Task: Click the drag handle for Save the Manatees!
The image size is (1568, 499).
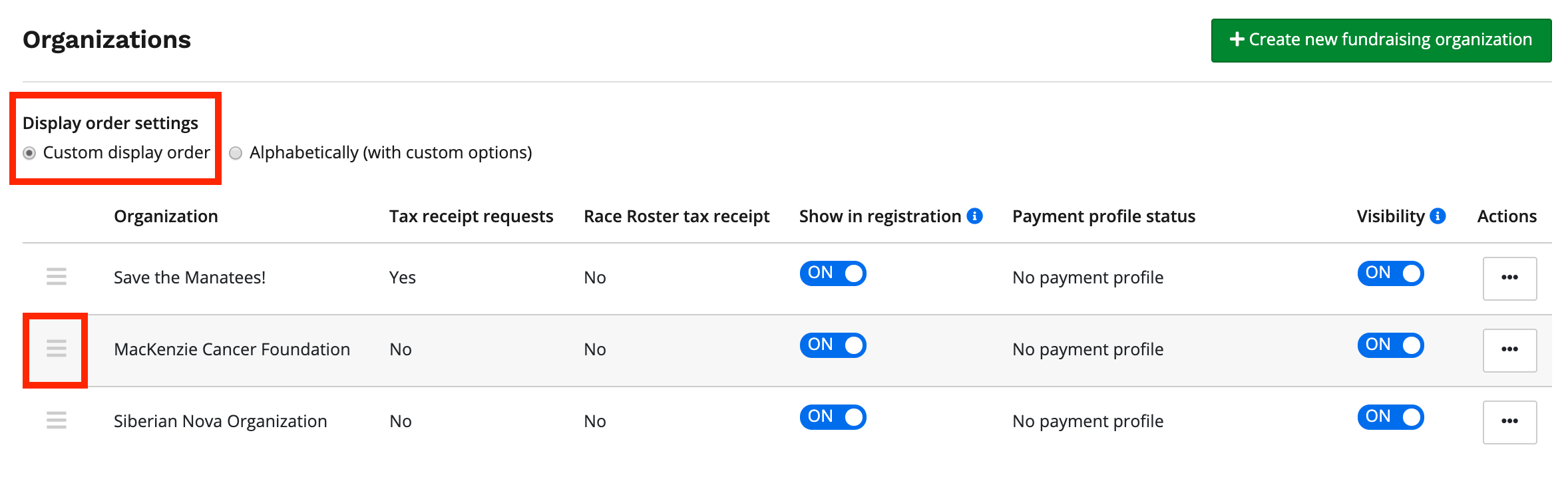Action: [57, 277]
